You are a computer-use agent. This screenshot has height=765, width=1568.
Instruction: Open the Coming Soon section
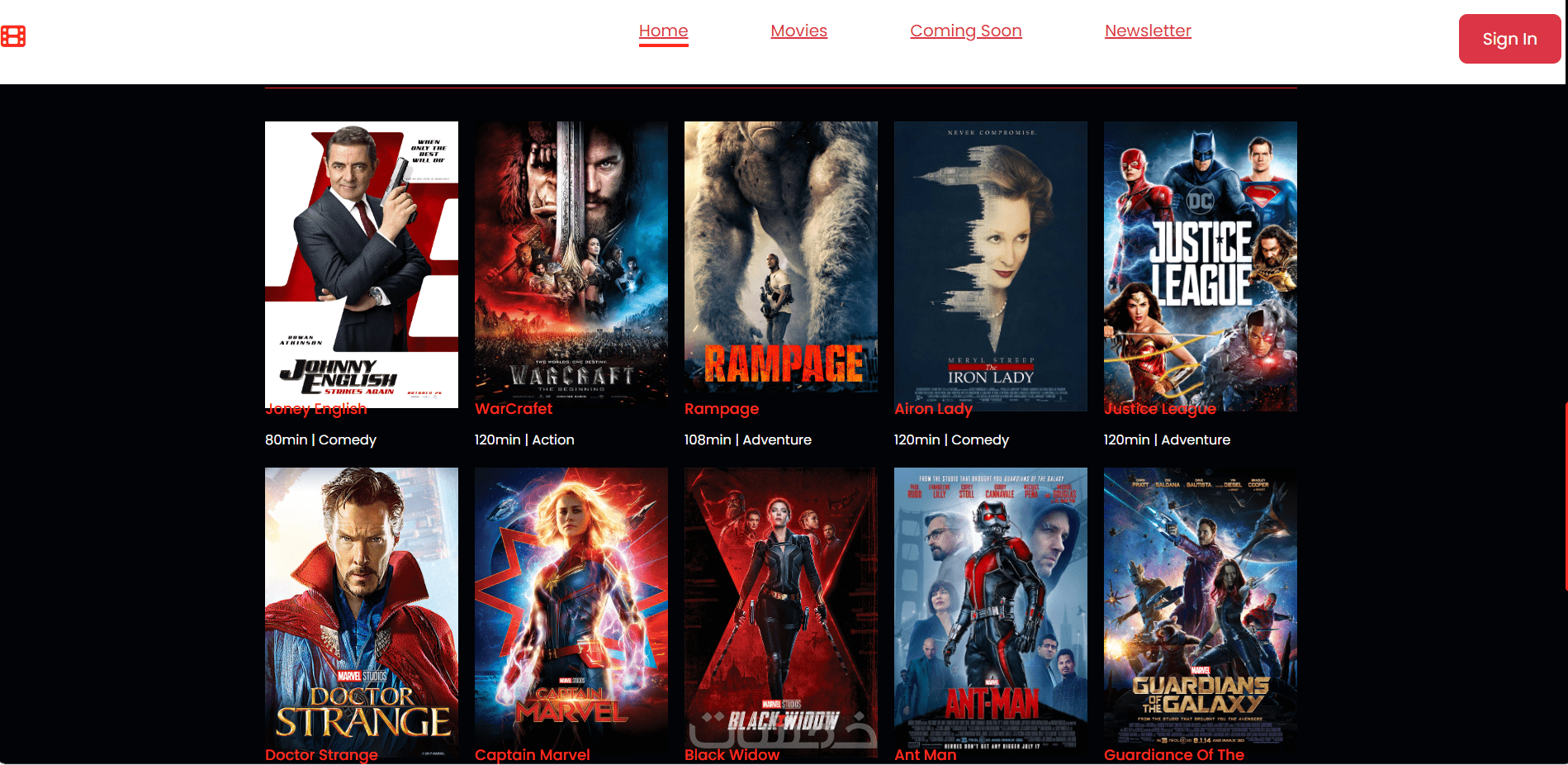pos(966,31)
